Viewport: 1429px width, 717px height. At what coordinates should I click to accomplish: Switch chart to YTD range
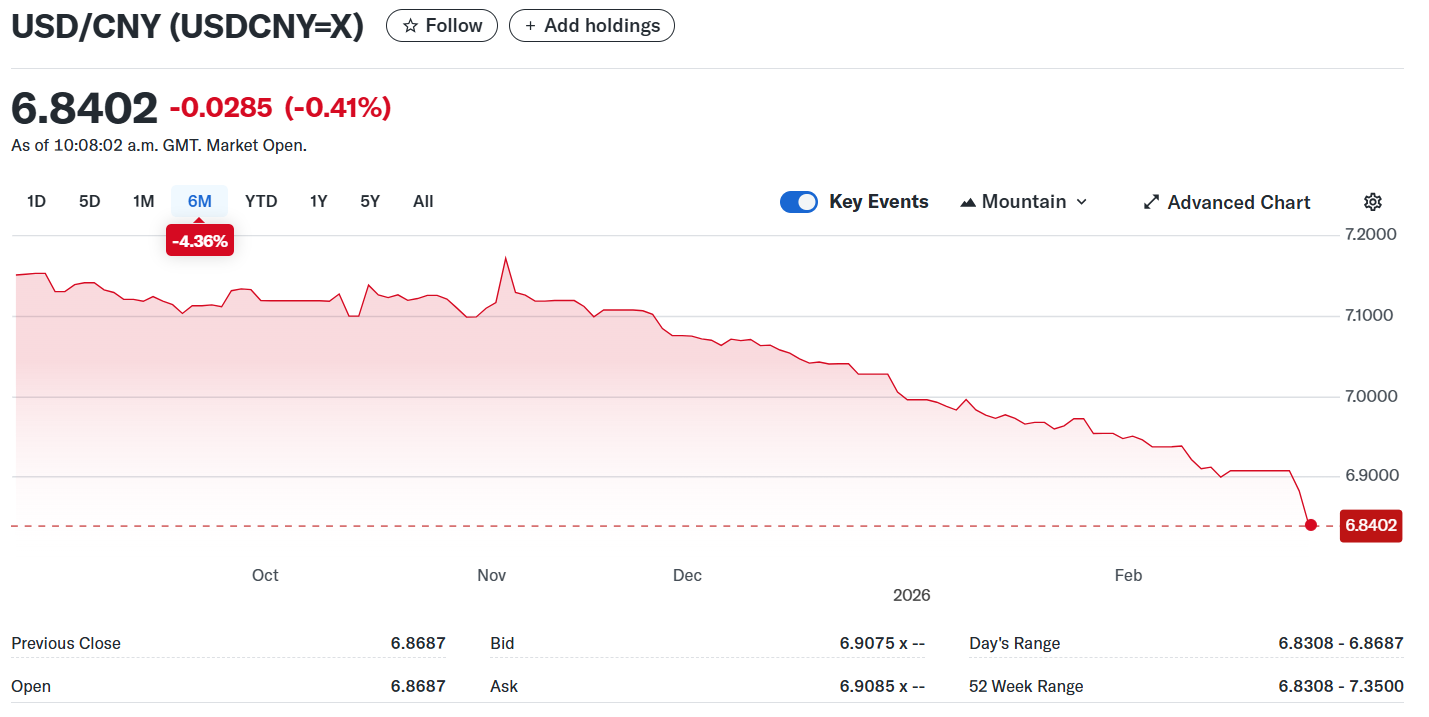[261, 201]
